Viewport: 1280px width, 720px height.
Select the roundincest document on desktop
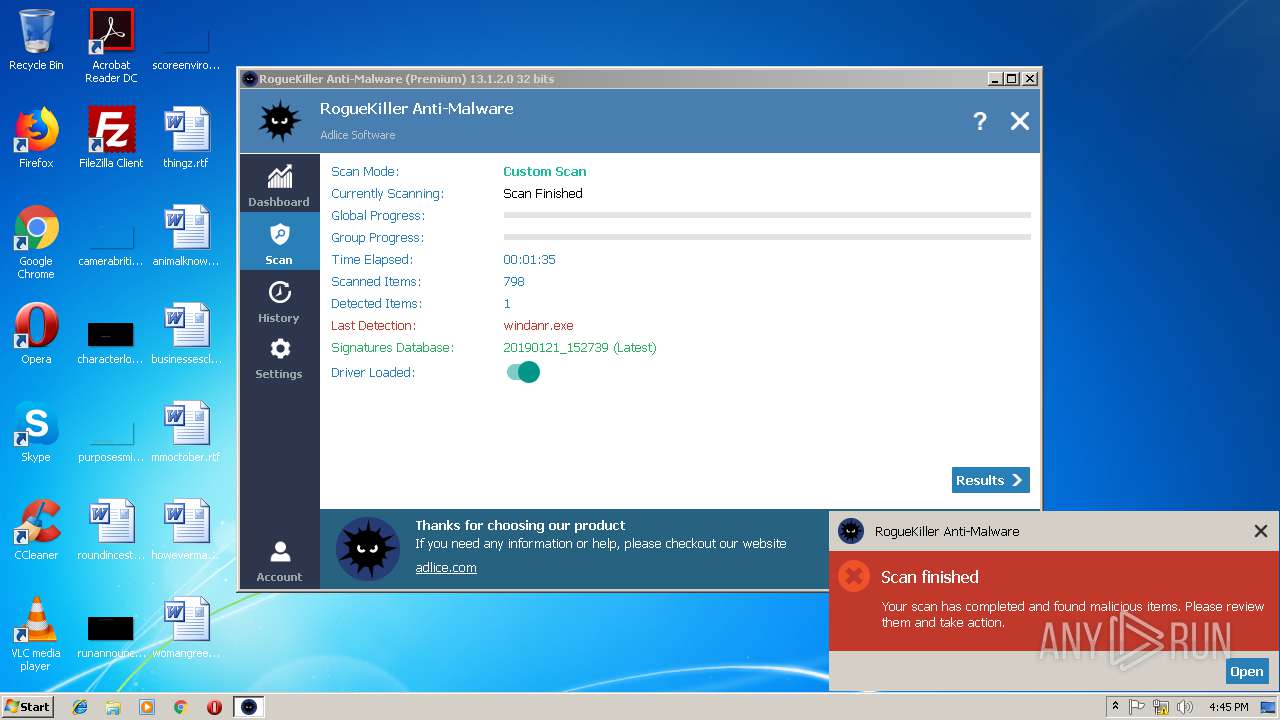tap(111, 529)
